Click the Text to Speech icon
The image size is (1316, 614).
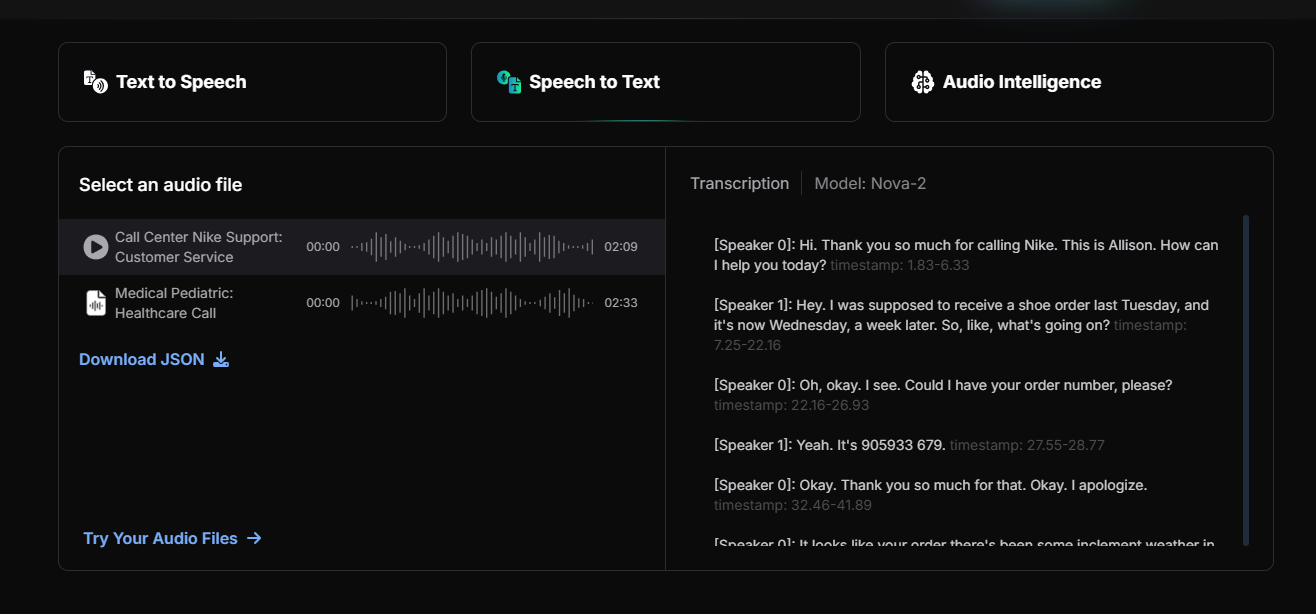(95, 82)
